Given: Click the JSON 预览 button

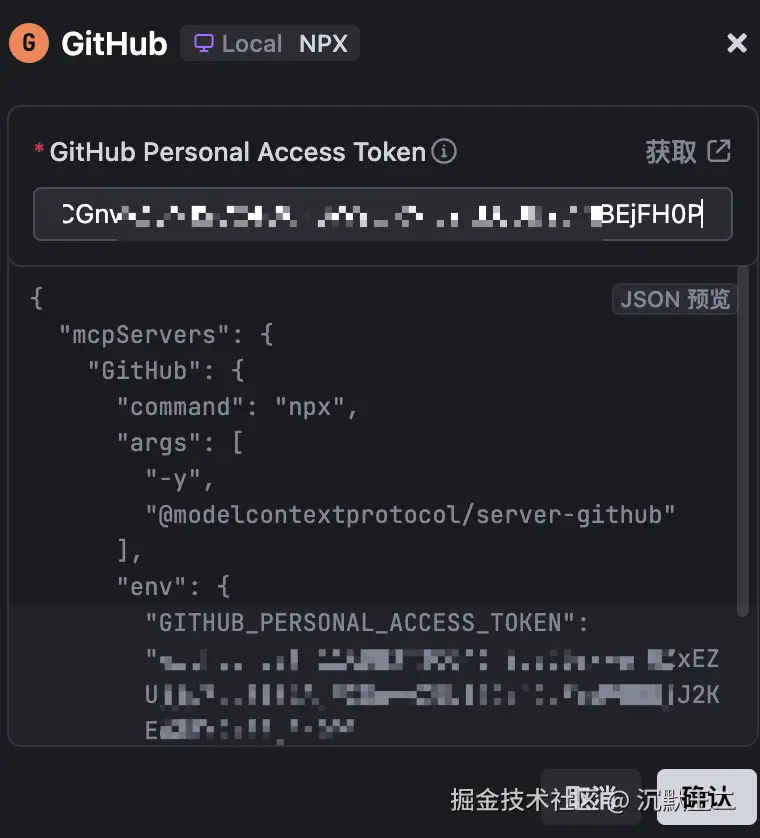Looking at the screenshot, I should (x=675, y=299).
